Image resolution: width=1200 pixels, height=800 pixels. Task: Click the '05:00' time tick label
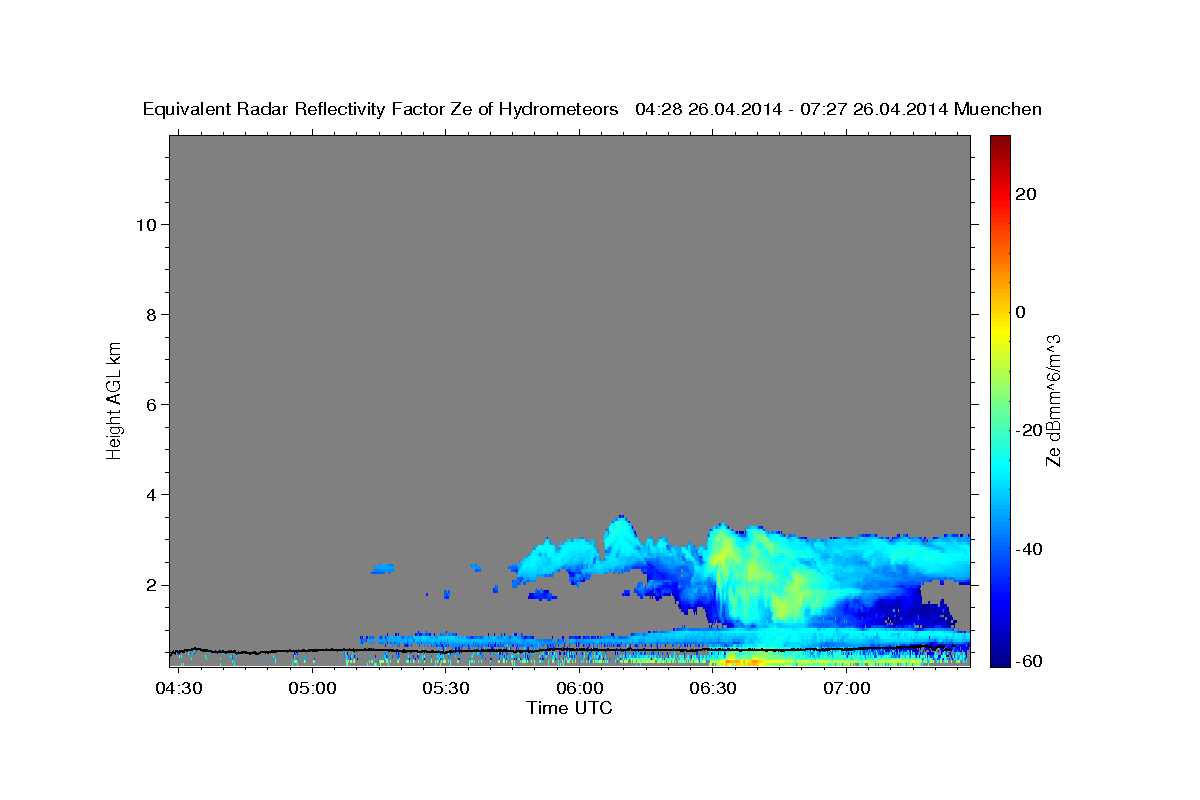[313, 689]
